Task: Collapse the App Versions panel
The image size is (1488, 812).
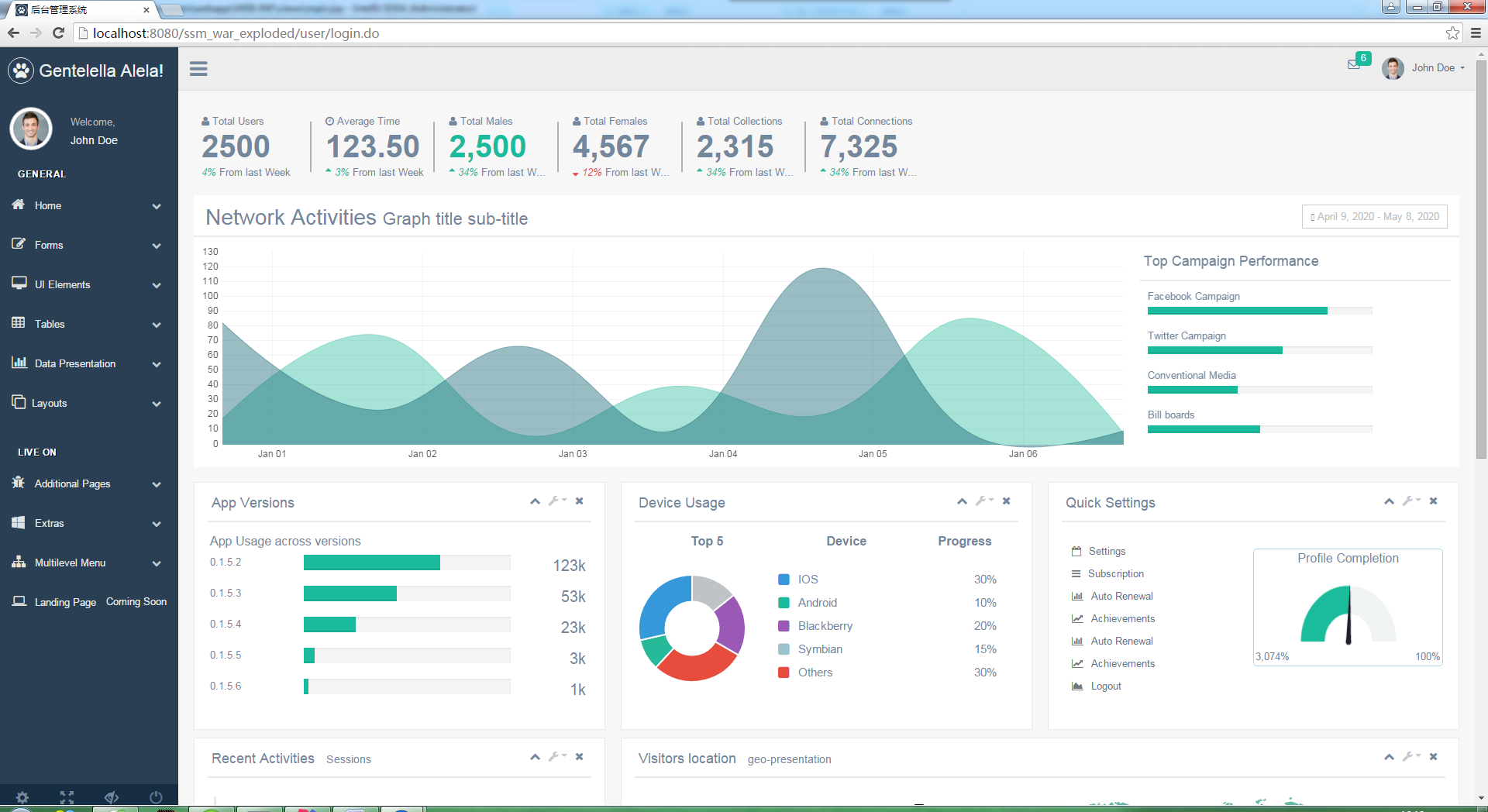Action: coord(535,501)
